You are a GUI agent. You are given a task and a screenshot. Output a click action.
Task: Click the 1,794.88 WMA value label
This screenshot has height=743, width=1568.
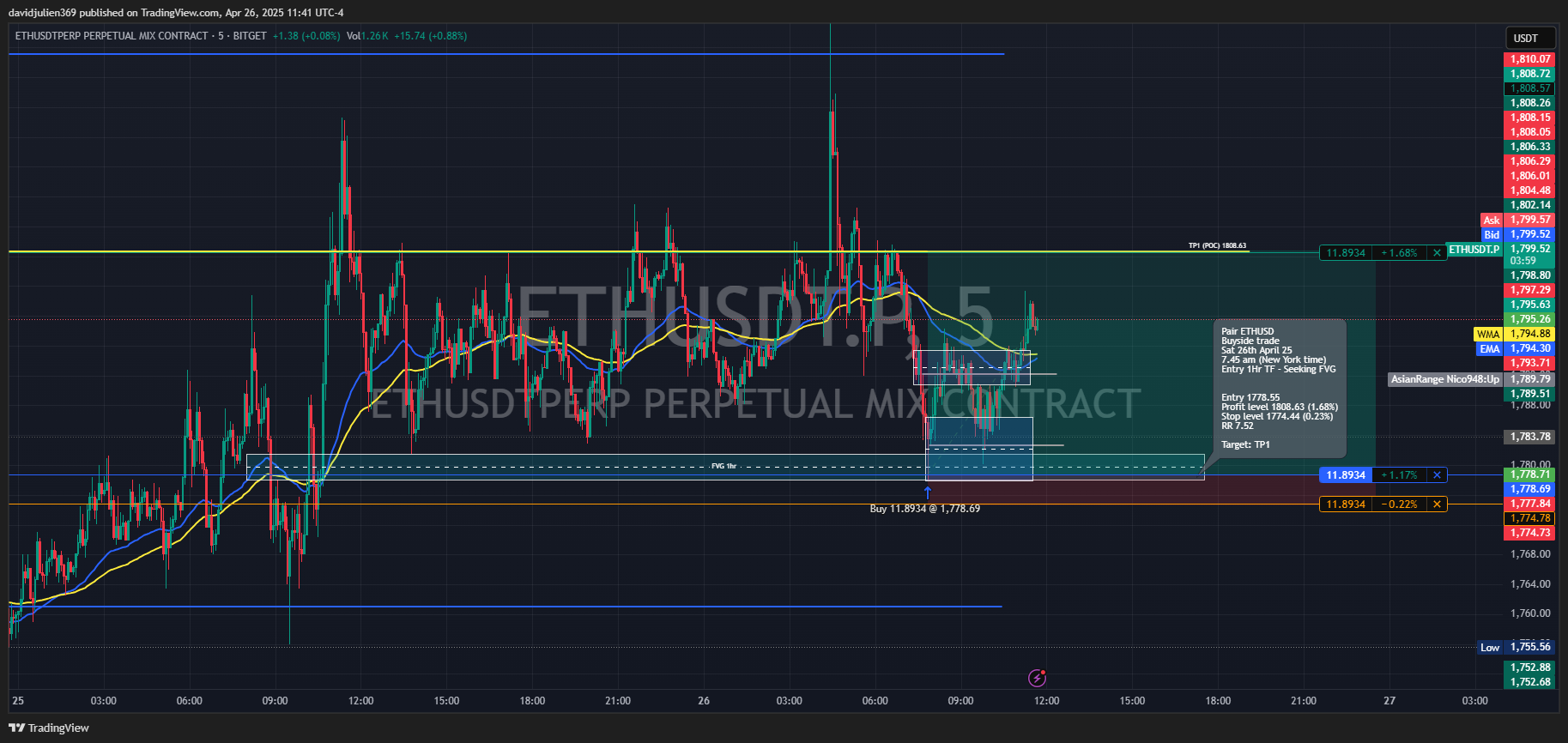(1529, 334)
